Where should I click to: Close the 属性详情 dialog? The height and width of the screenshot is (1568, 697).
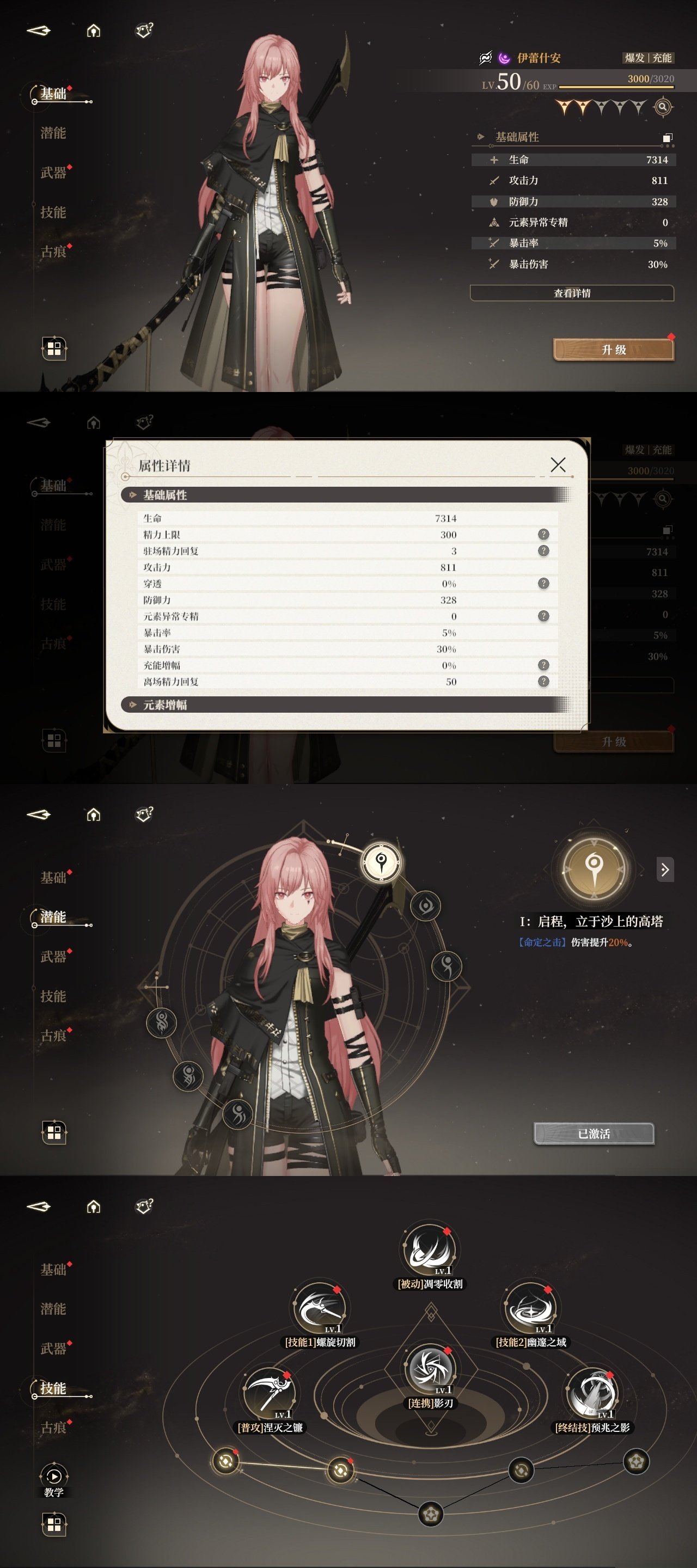558,465
